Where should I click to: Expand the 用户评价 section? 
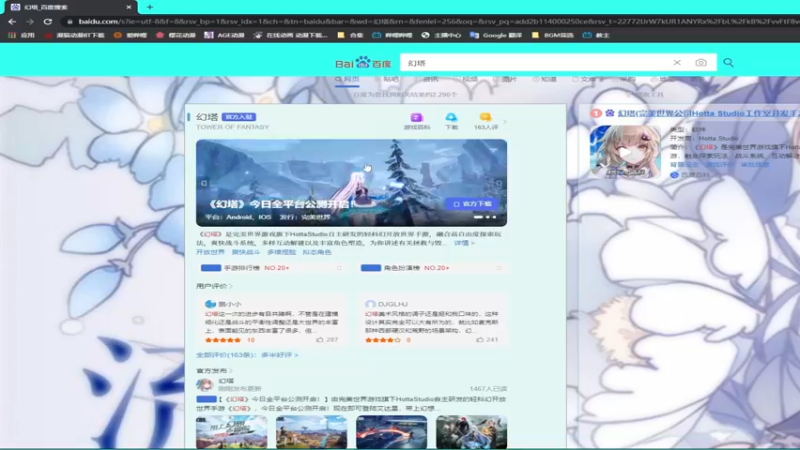click(x=214, y=286)
